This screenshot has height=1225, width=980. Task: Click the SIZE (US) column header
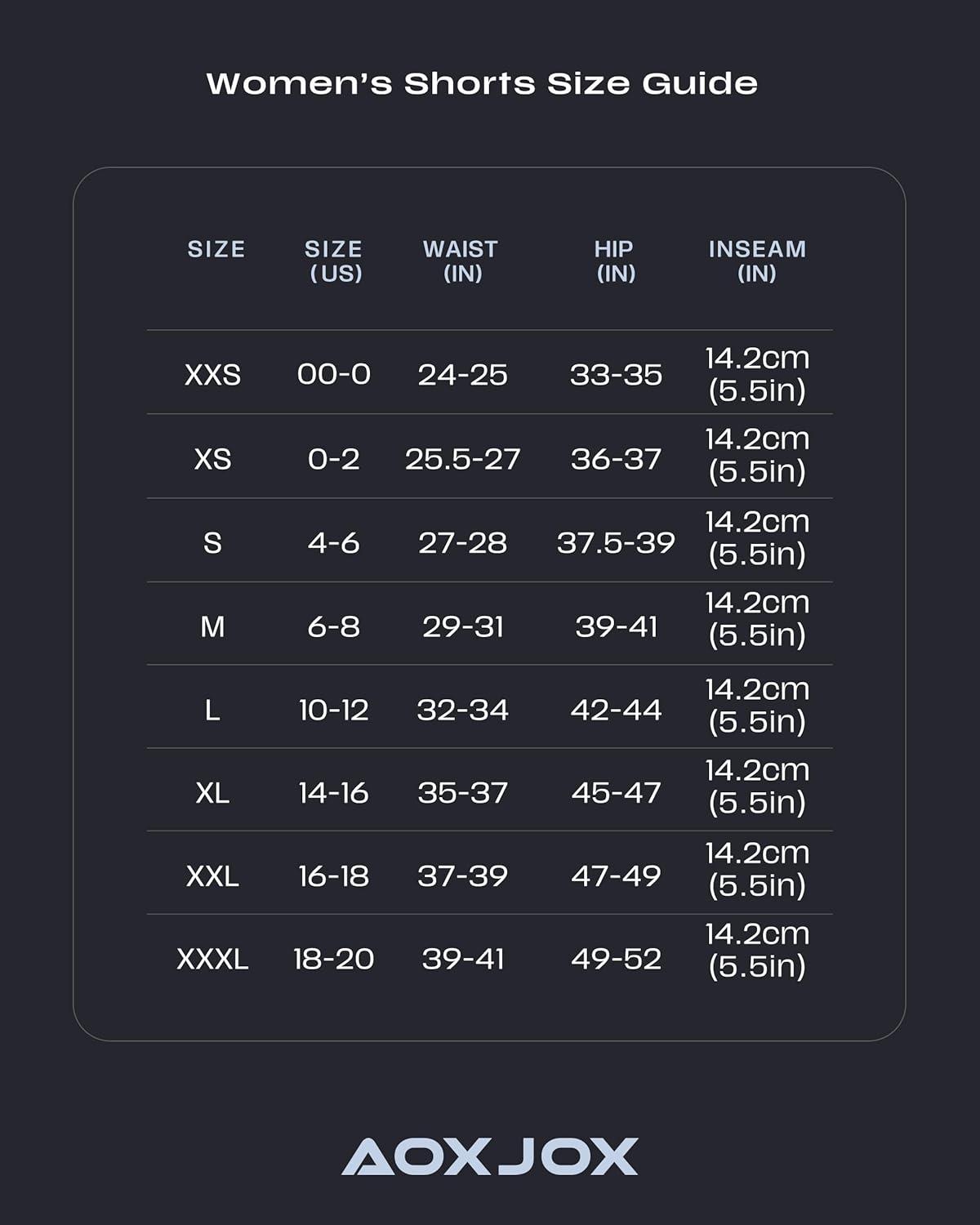334,261
